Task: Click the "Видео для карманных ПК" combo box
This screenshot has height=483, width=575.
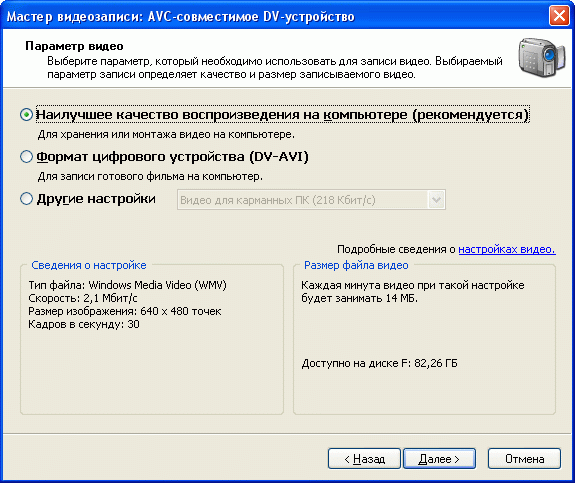Action: pos(311,200)
